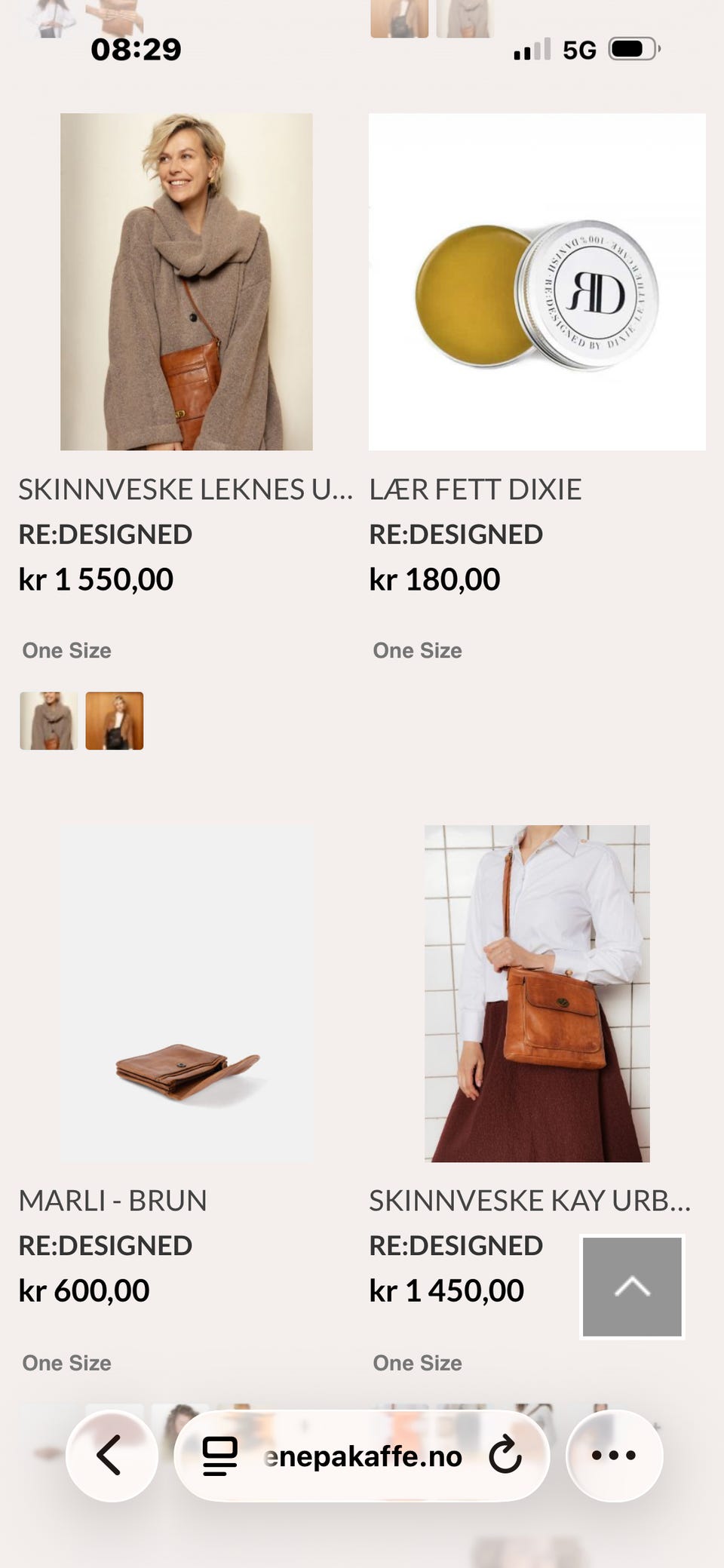Open the tabs icon in address bar

pos(220,1456)
